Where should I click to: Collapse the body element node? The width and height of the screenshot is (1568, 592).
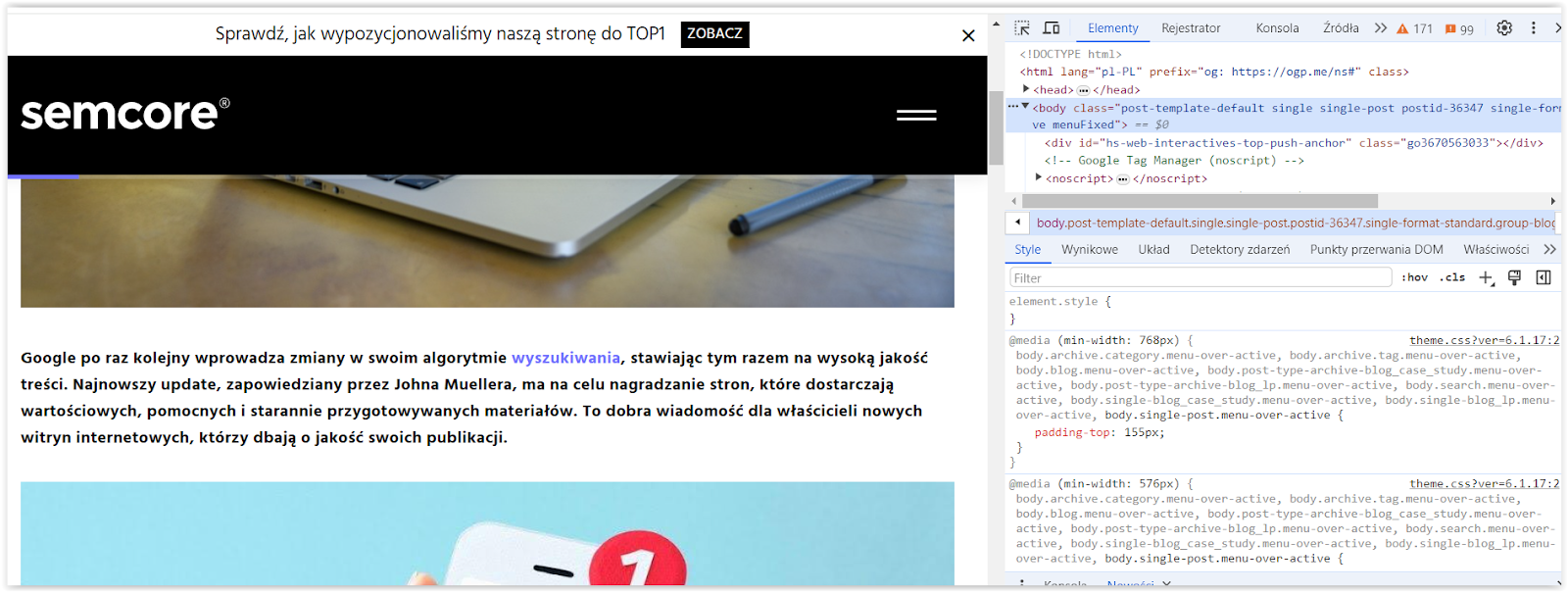click(1026, 107)
